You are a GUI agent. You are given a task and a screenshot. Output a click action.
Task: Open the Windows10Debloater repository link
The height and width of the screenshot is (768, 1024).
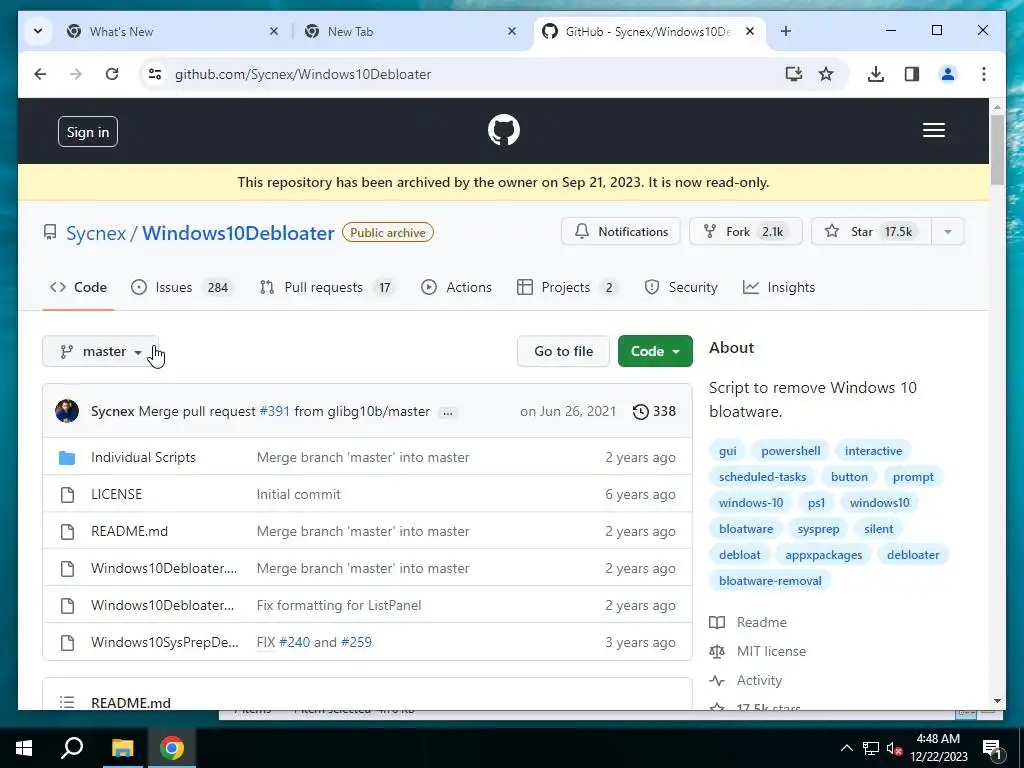pos(238,233)
